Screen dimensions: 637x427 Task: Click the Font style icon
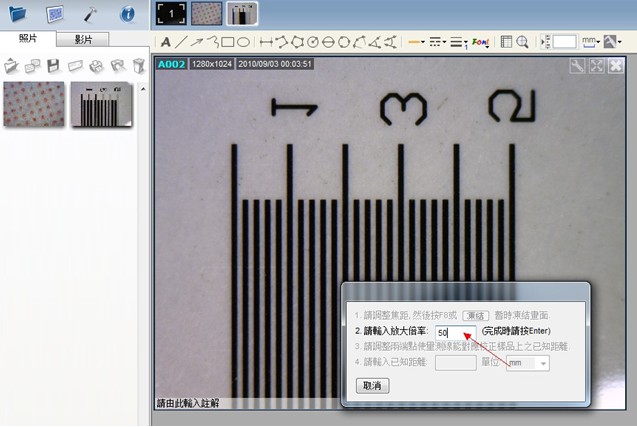point(479,43)
